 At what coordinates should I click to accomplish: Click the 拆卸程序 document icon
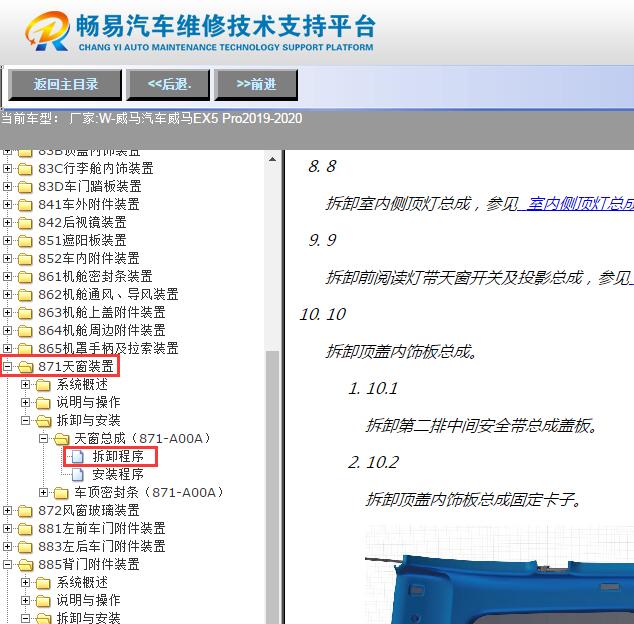click(77, 457)
